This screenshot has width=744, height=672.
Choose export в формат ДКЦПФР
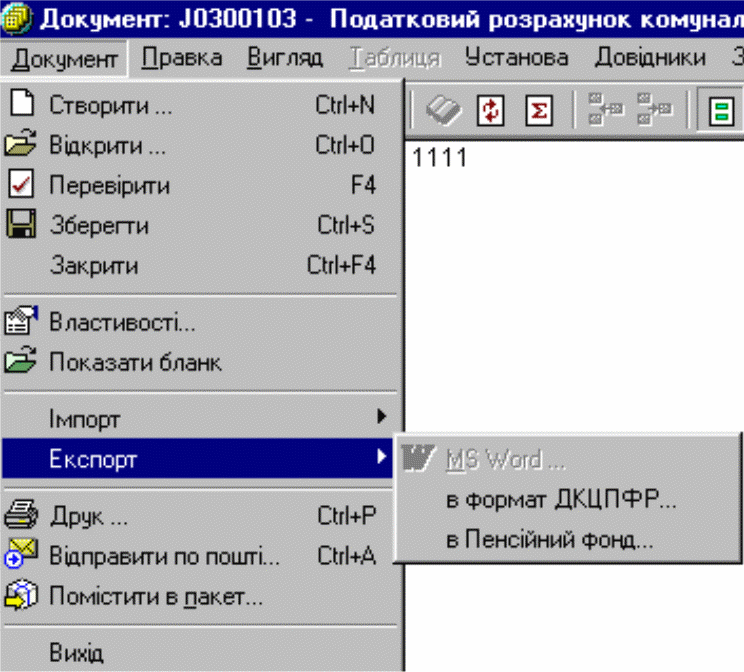tap(561, 501)
